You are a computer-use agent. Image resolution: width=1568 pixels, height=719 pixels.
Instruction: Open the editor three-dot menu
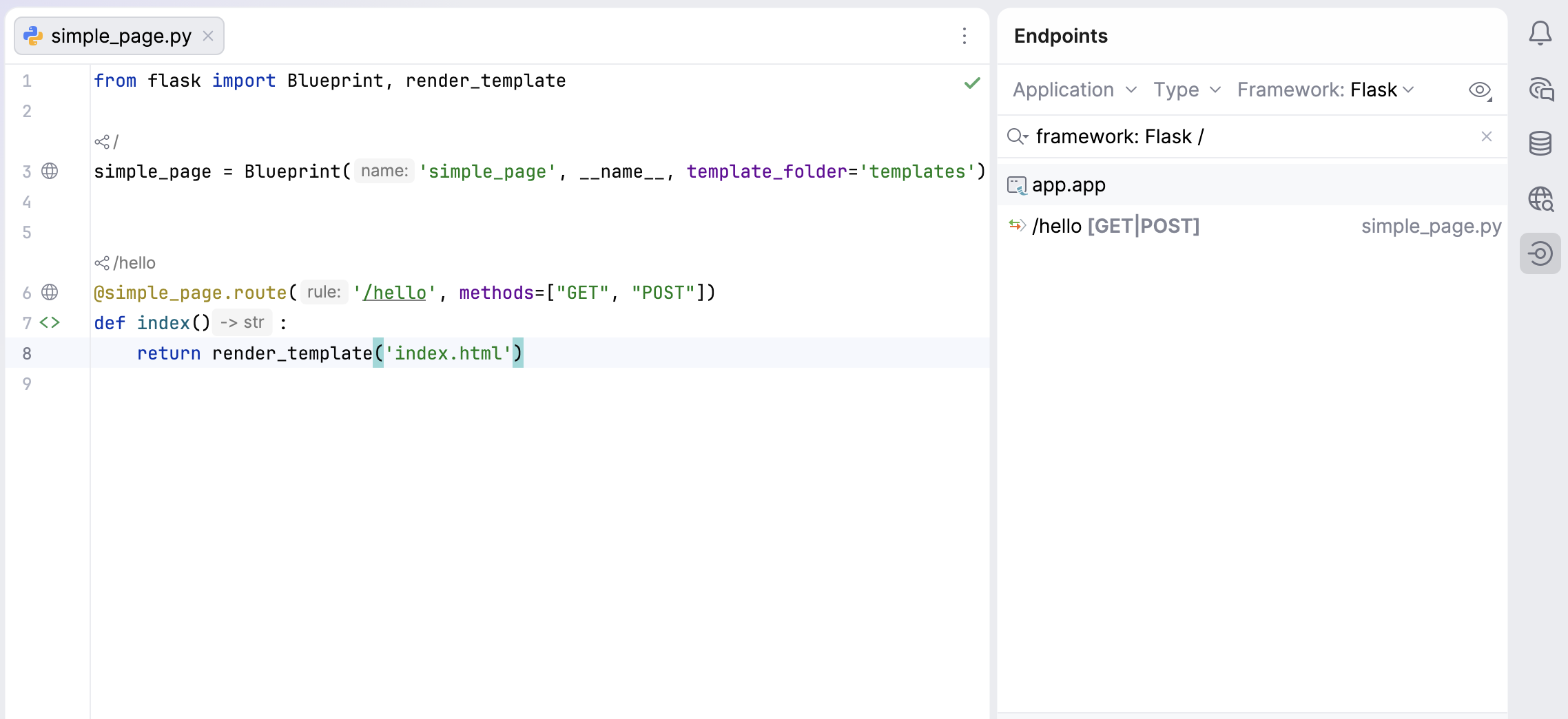tap(964, 37)
